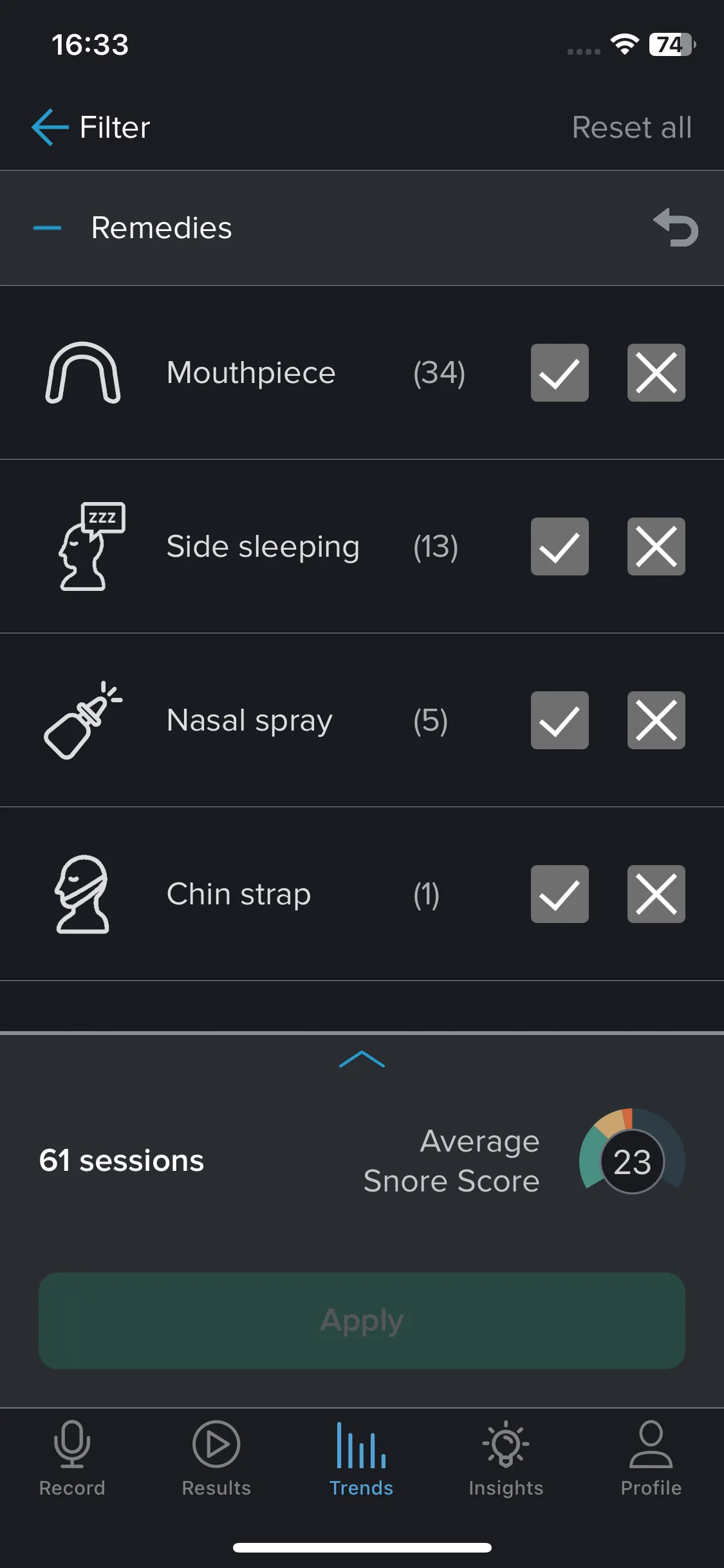
Task: Switch to the Results tab
Action: tap(216, 1459)
